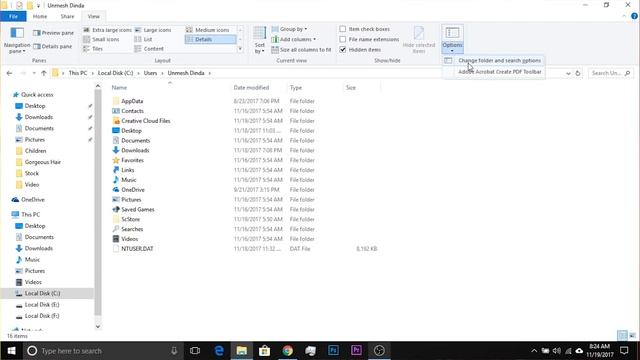Collapse the ribbon with the caret
Image resolution: width=640 pixels, height=360 pixels.
(624, 16)
